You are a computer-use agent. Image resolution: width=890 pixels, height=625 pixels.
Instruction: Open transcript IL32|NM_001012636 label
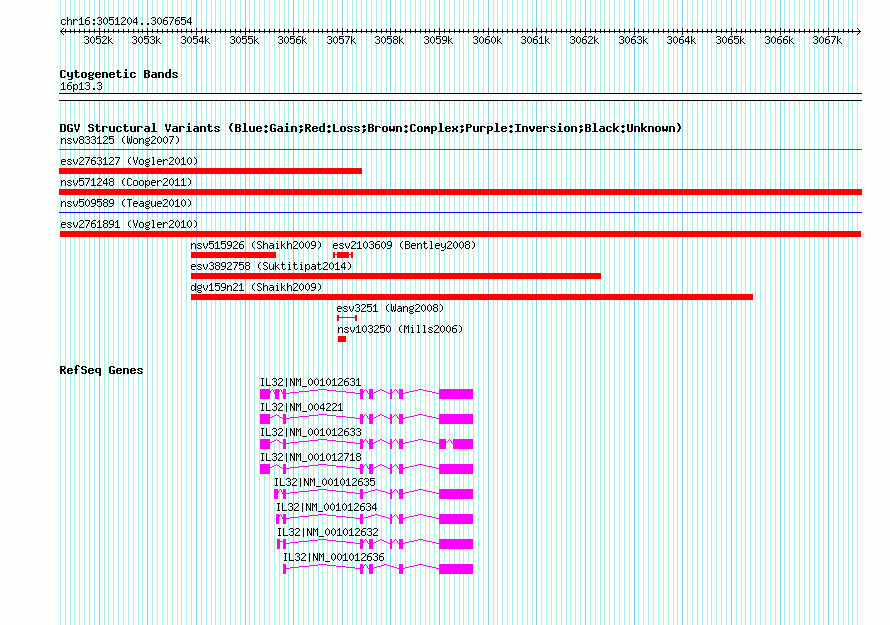coord(334,557)
